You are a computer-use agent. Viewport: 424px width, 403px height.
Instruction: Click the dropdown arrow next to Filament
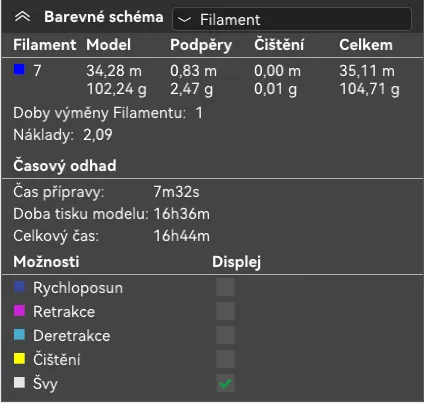(184, 20)
